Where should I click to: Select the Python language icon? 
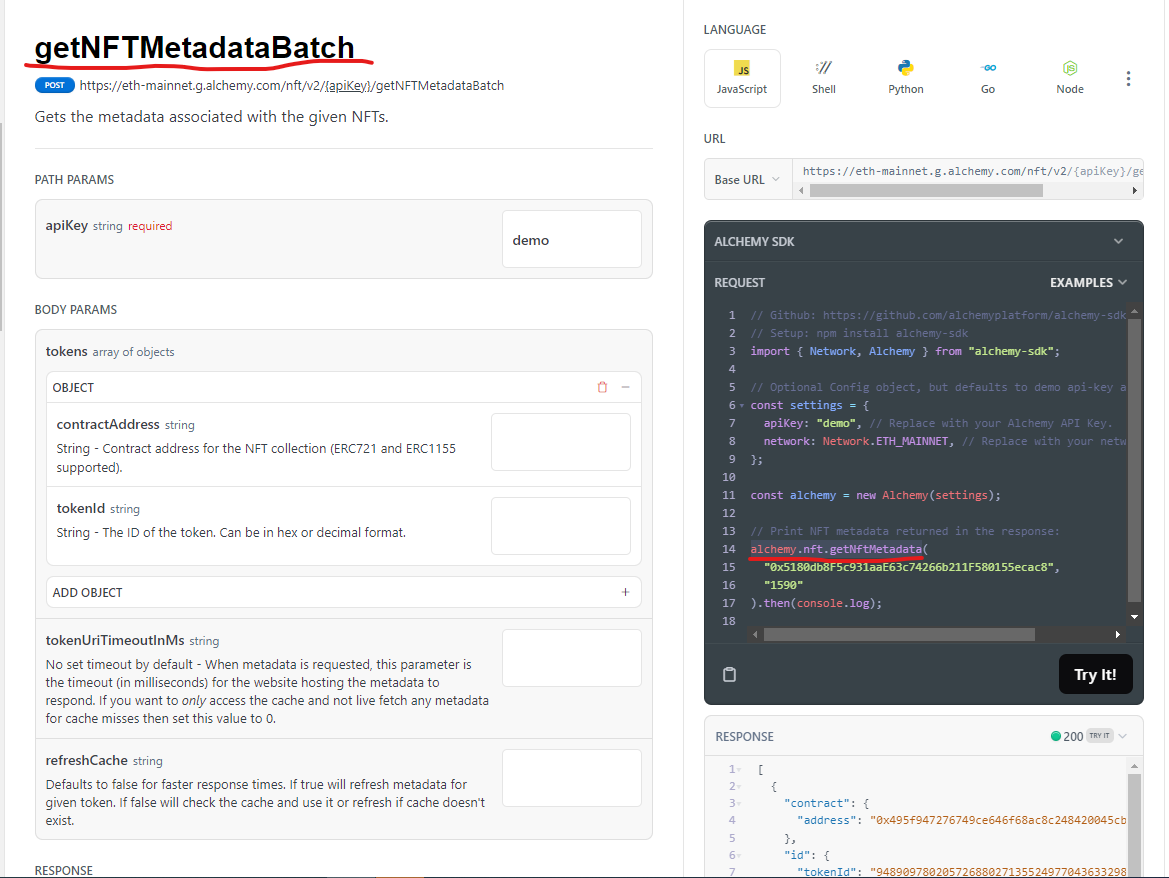(x=906, y=78)
